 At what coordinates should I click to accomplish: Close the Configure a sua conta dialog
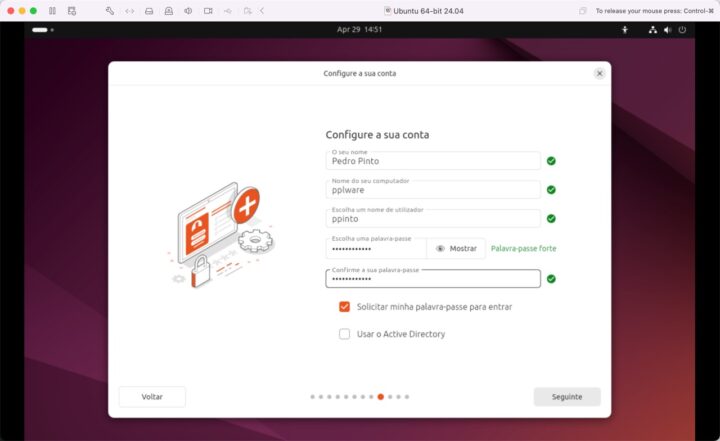pyautogui.click(x=599, y=73)
